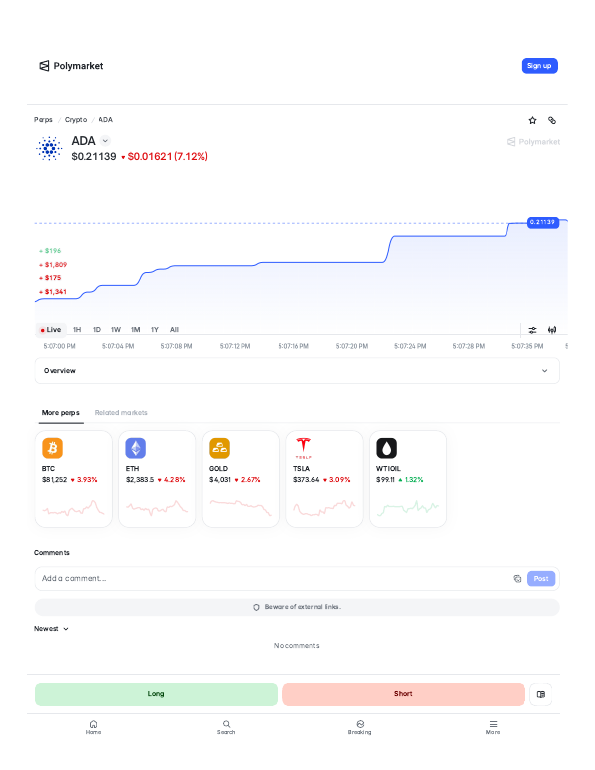The width and height of the screenshot is (595, 770).
Task: Click the GOLD bars icon
Action: [219, 448]
